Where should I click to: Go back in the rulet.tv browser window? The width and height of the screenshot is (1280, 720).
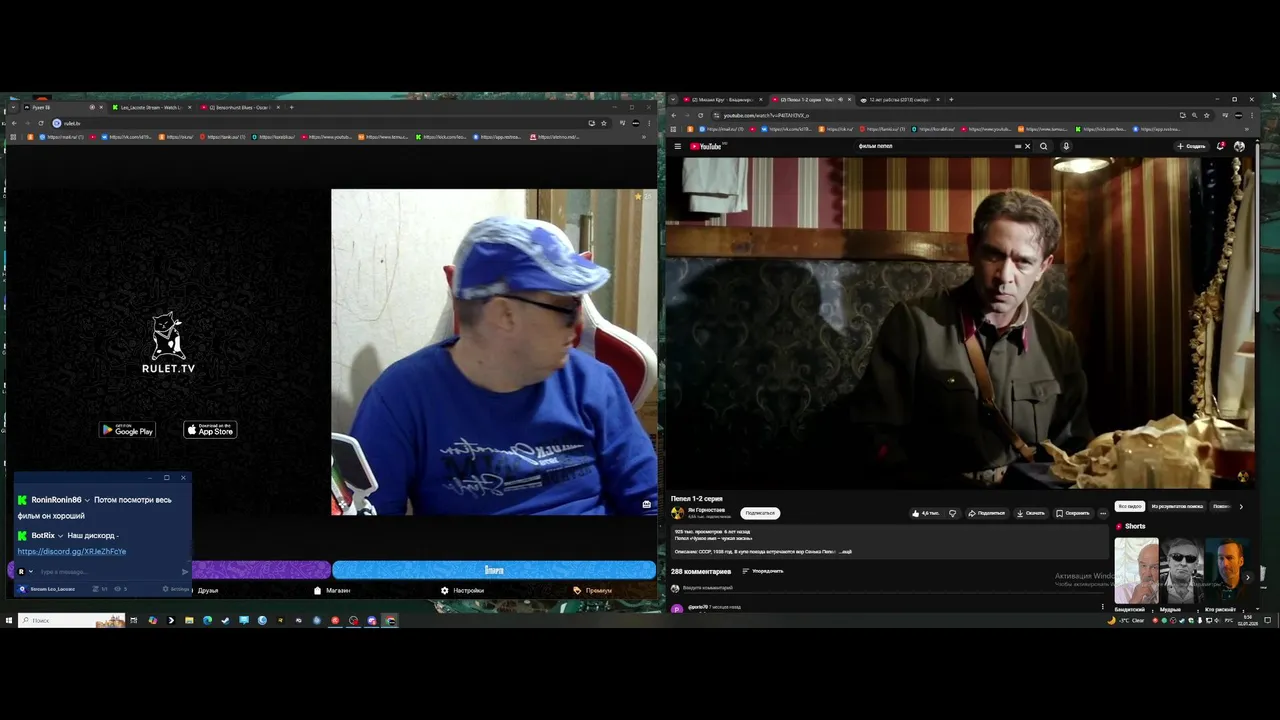coord(14,123)
